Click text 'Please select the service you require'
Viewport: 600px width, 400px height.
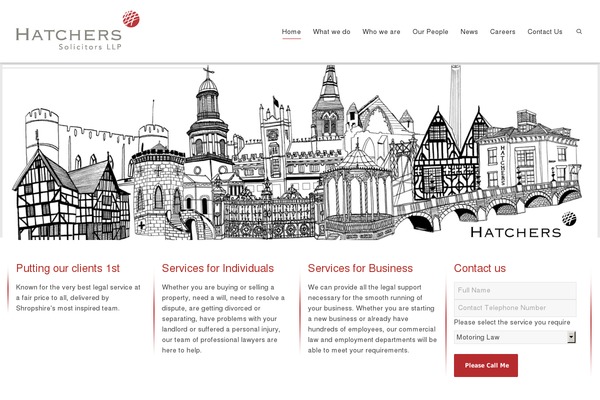pyautogui.click(x=512, y=322)
